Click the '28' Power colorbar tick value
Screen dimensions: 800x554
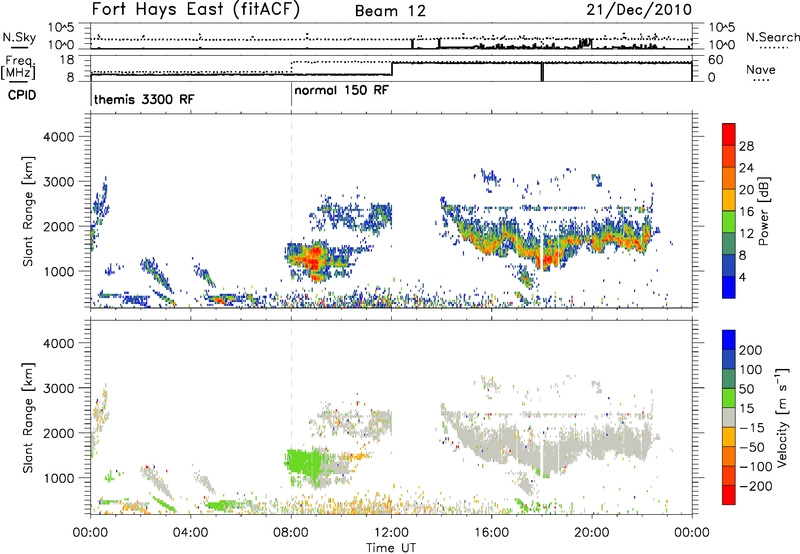[x=746, y=146]
